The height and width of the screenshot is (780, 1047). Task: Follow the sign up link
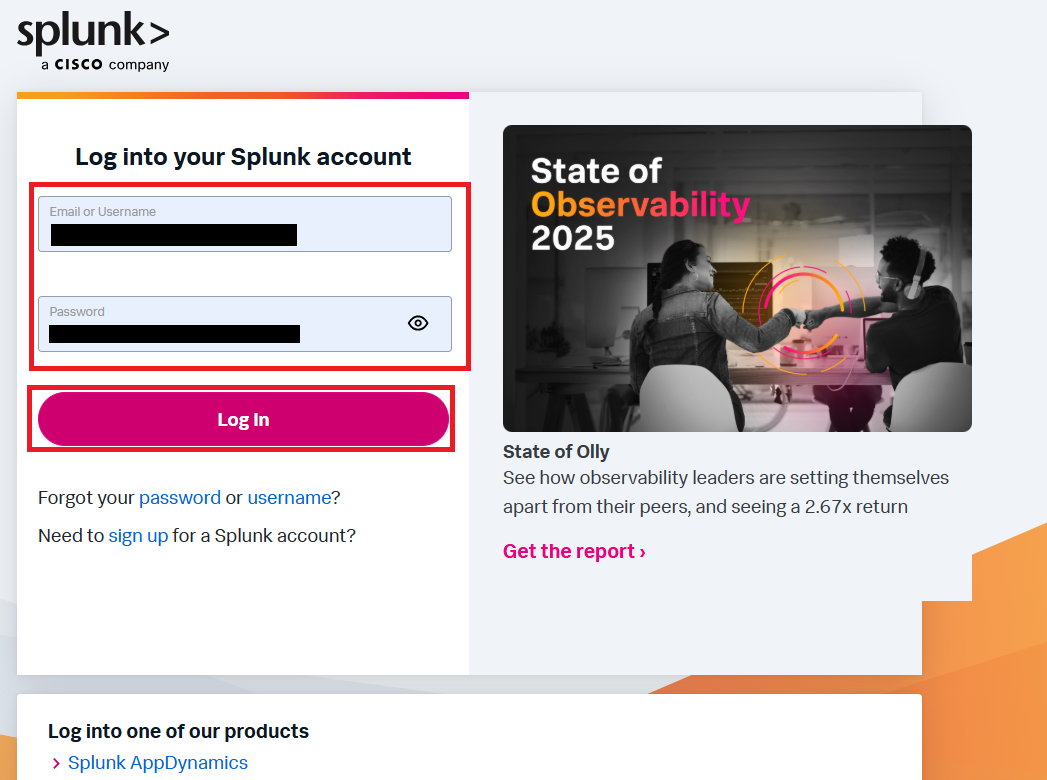[x=138, y=535]
